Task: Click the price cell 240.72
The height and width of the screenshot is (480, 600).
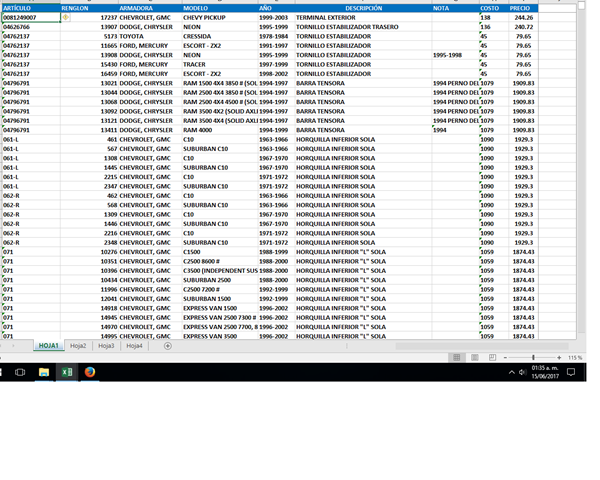Action: (x=523, y=27)
